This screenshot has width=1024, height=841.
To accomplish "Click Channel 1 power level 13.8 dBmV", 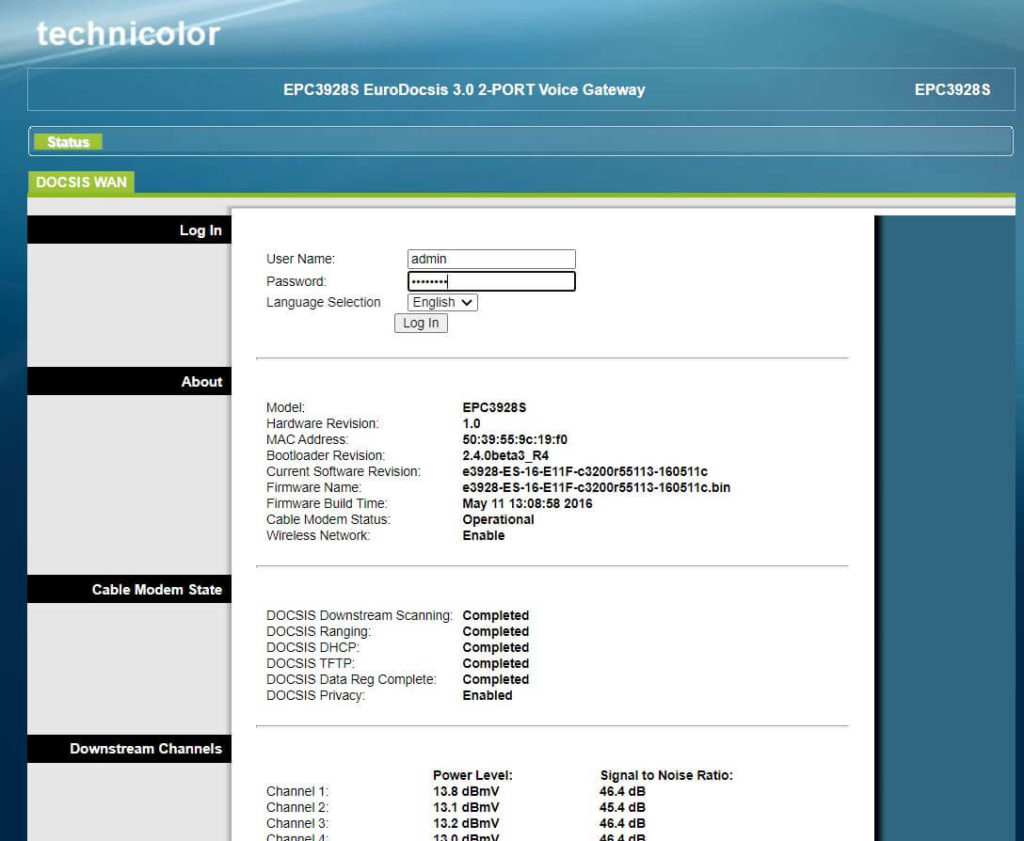I will pos(466,791).
